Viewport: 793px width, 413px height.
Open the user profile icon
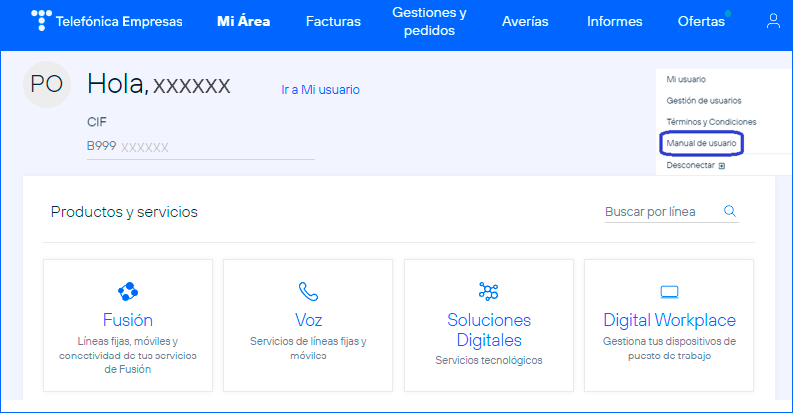pyautogui.click(x=772, y=21)
